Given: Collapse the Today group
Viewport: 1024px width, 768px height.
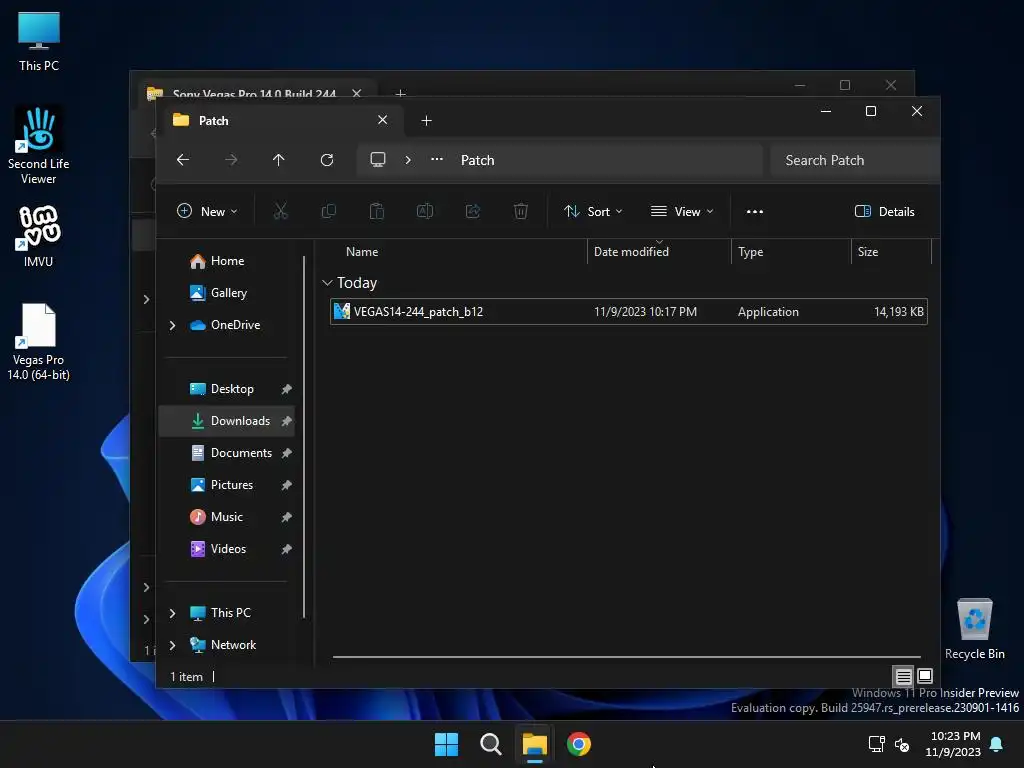Looking at the screenshot, I should (x=327, y=283).
